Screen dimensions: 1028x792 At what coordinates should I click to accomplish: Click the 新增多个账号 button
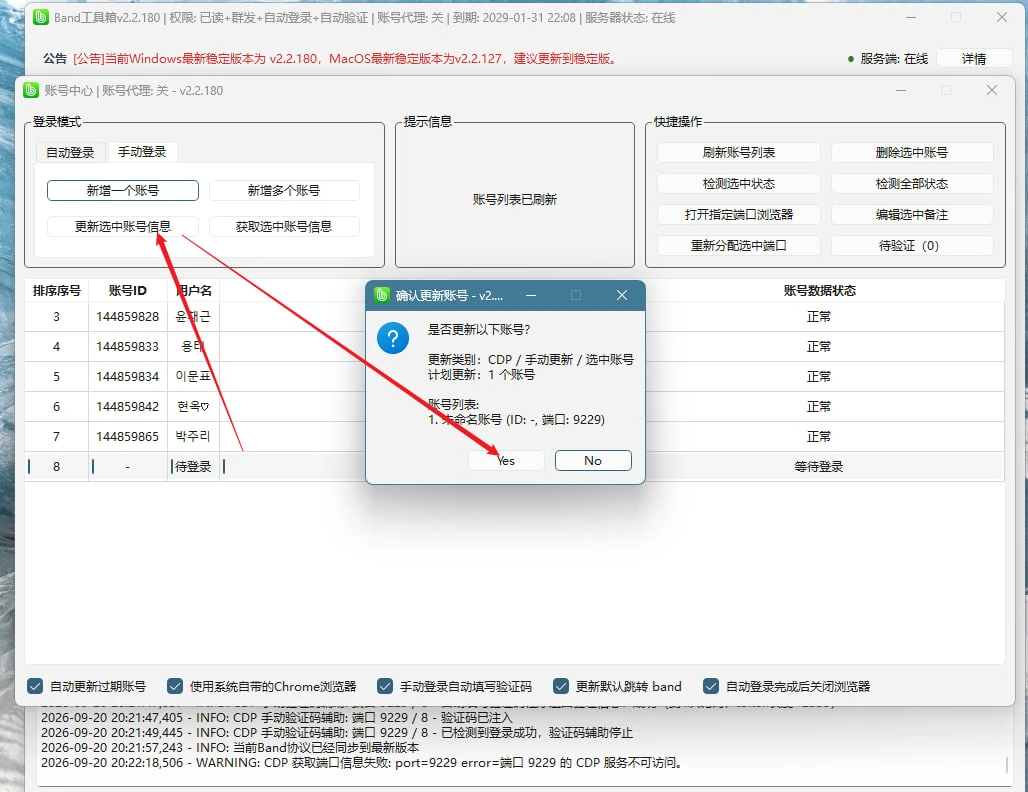(x=284, y=190)
